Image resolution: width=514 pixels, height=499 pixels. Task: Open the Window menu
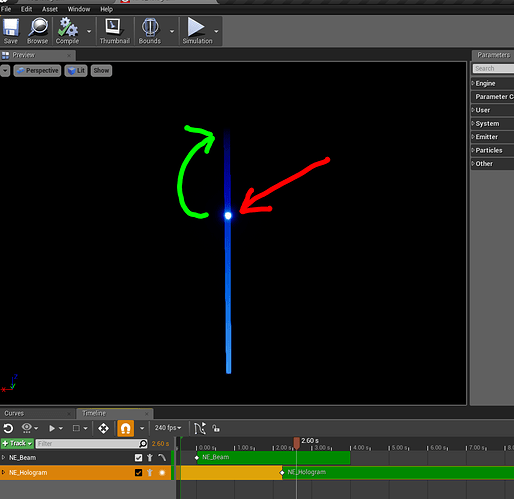79,9
